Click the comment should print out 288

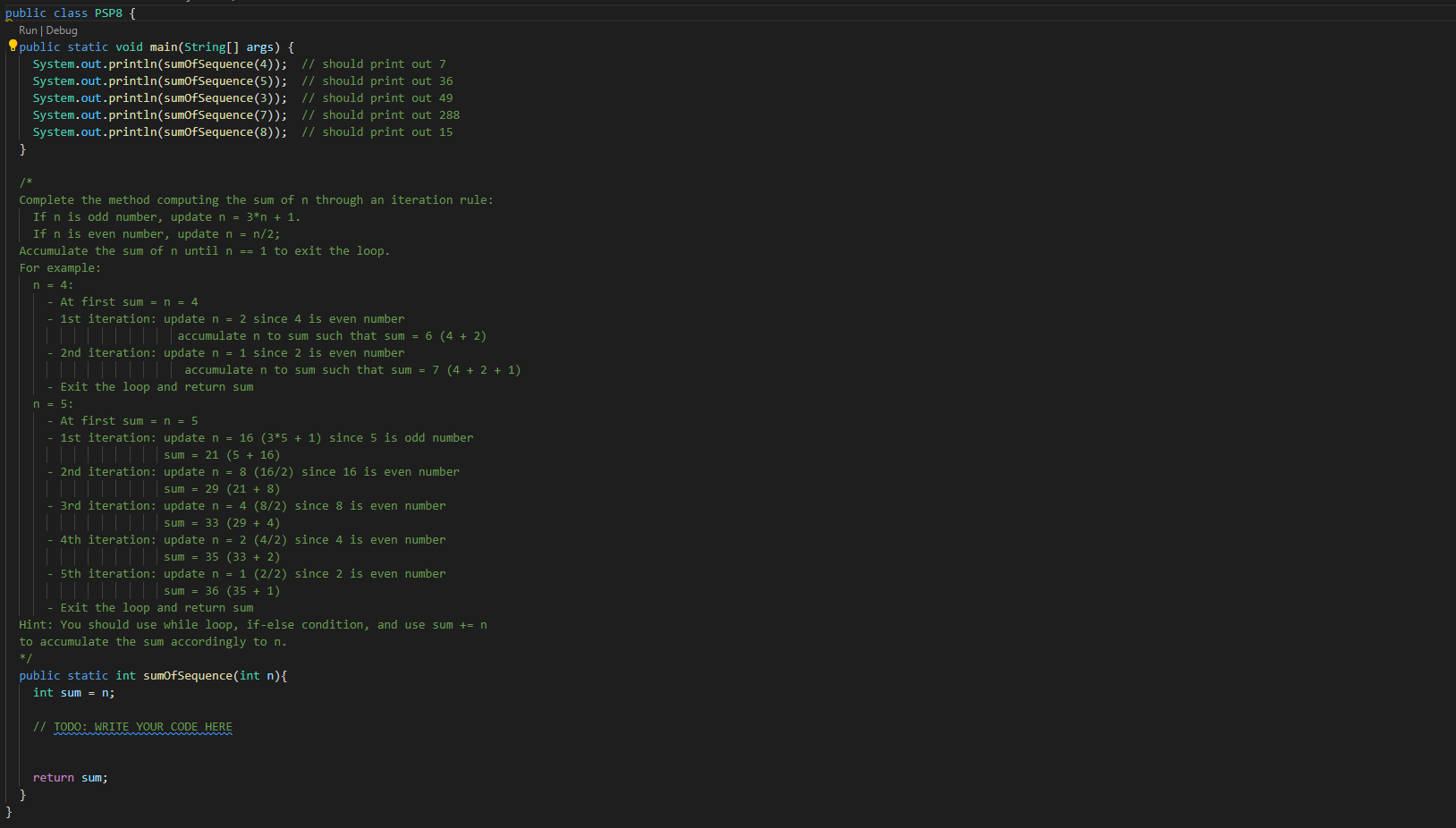(380, 114)
